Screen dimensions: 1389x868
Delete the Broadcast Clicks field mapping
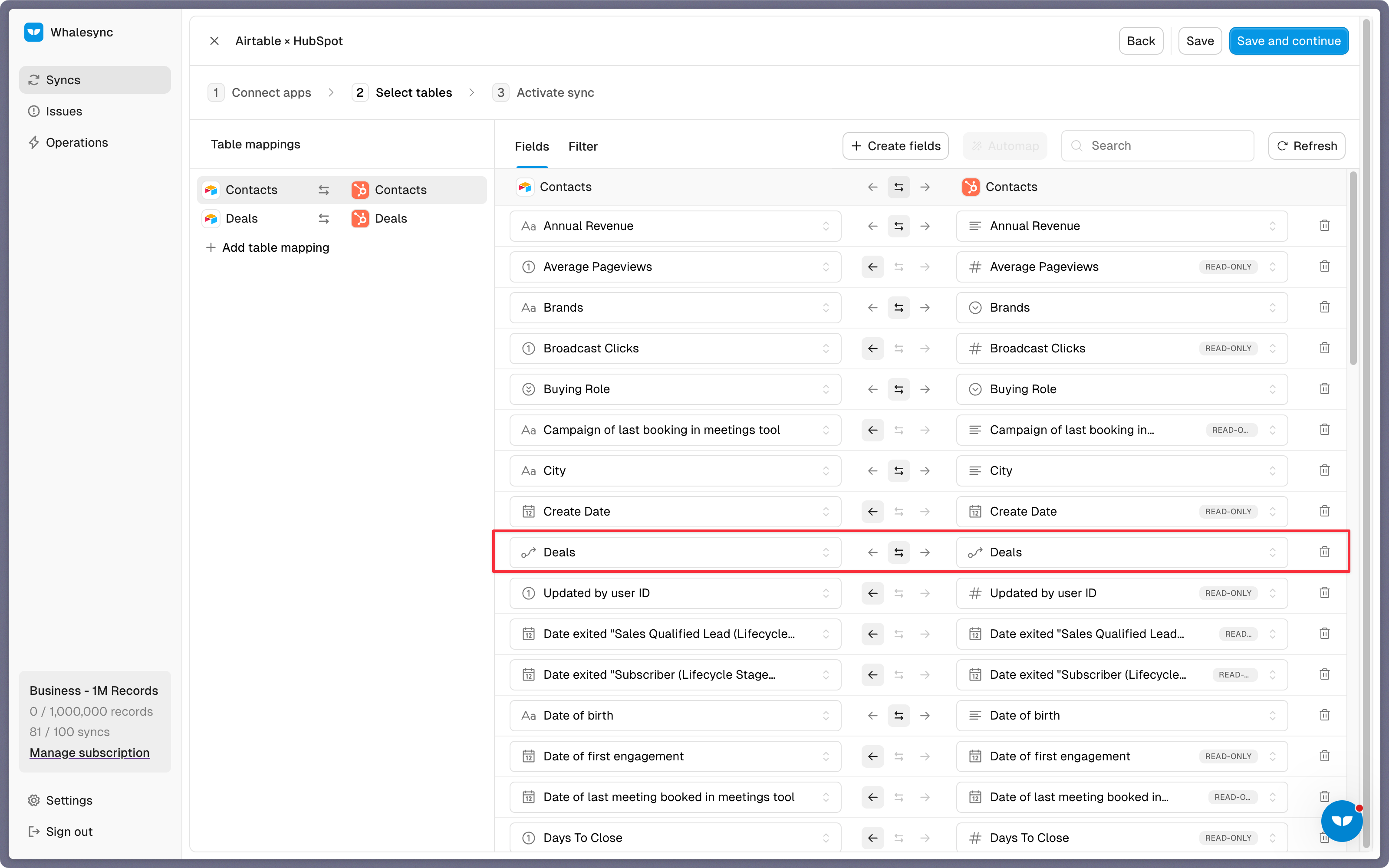point(1324,348)
